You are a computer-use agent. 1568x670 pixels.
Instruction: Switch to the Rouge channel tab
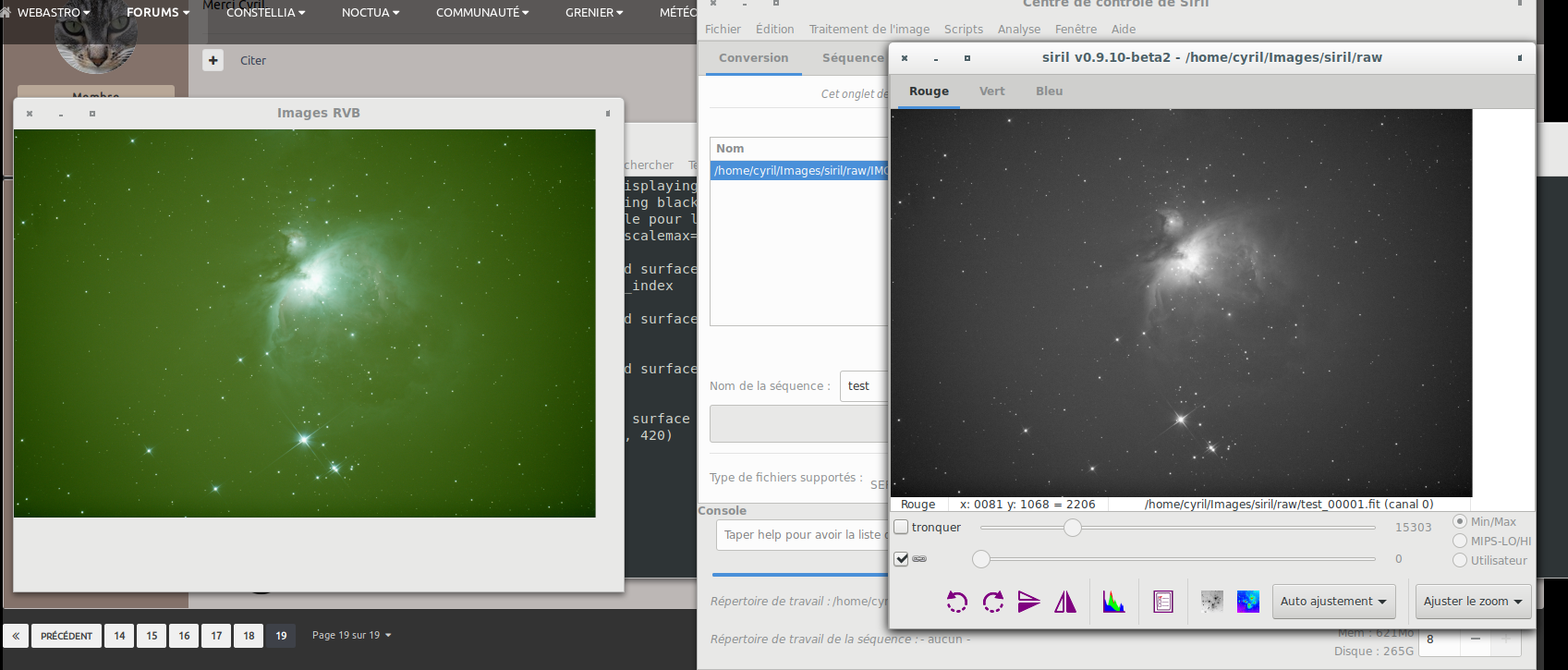[x=929, y=91]
